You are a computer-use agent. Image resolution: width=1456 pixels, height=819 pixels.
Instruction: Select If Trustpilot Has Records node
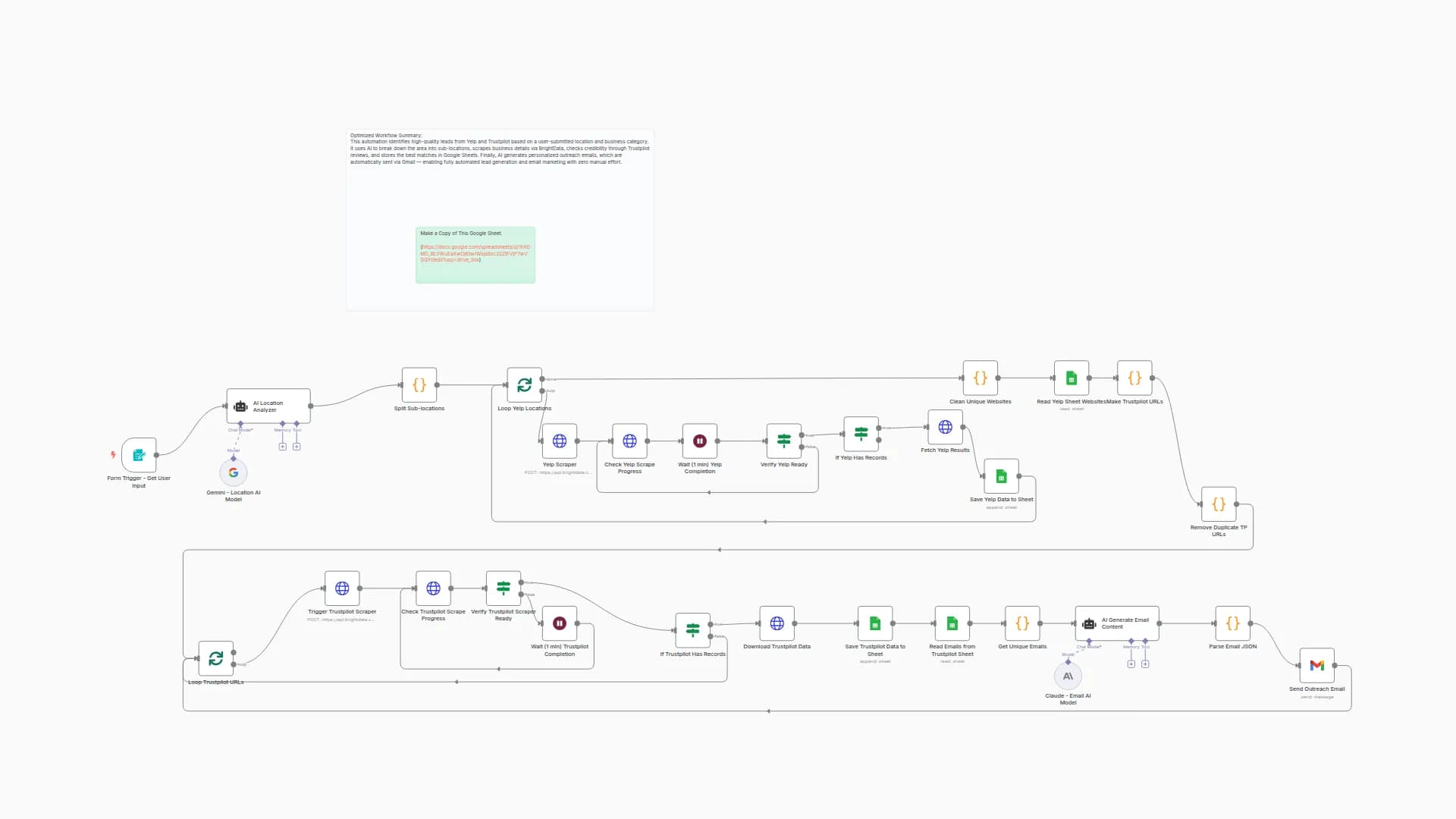[x=693, y=630]
